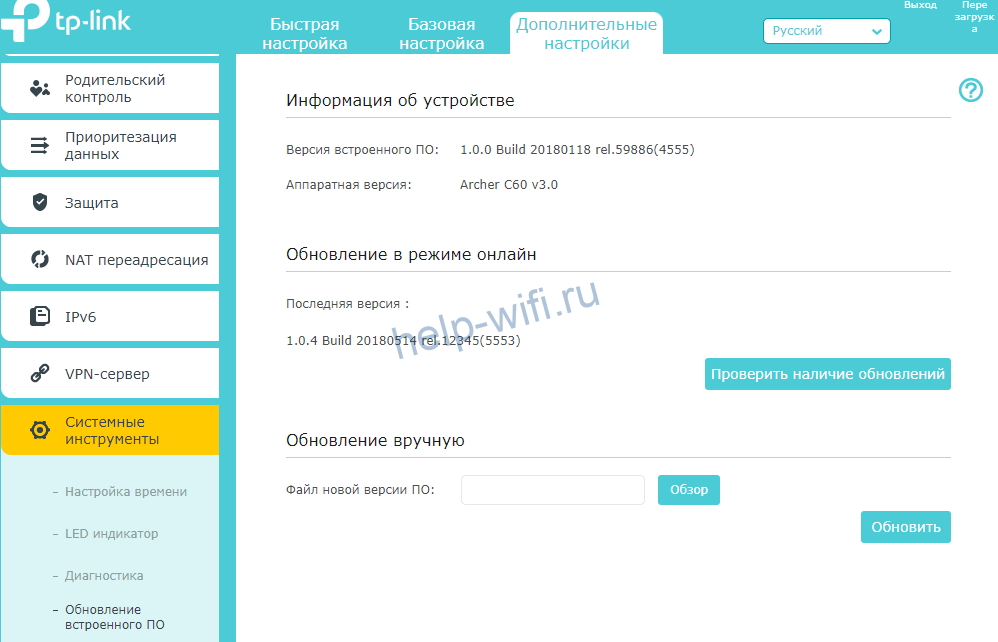Image resolution: width=998 pixels, height=642 pixels.
Task: Click the shield icon for Защита
Action: pos(40,203)
